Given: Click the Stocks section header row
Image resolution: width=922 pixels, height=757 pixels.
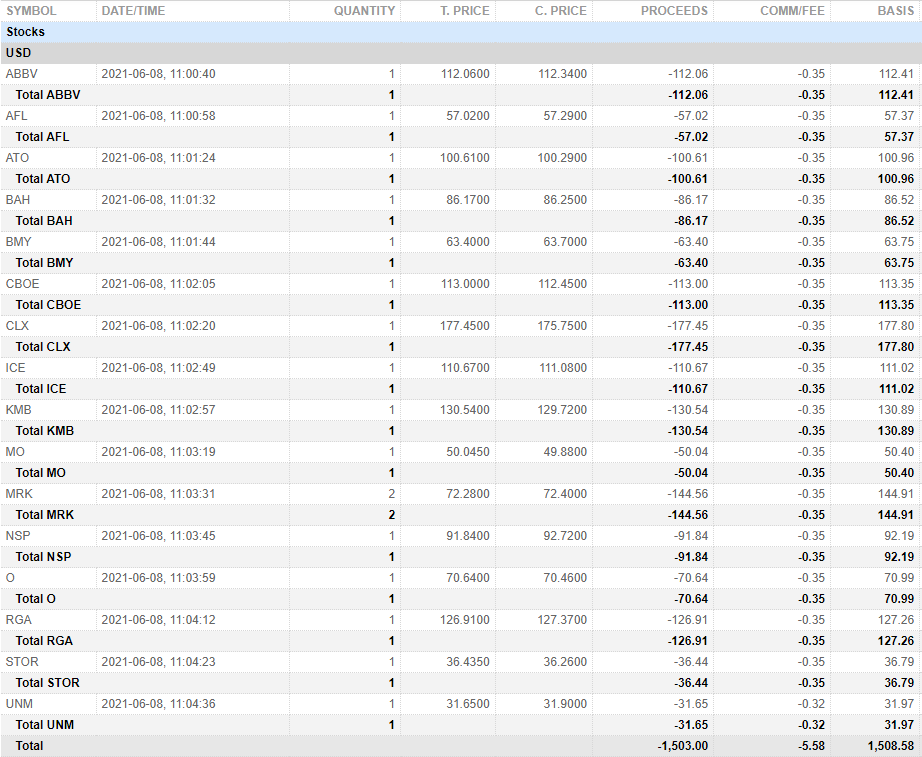Looking at the screenshot, I should (461, 32).
